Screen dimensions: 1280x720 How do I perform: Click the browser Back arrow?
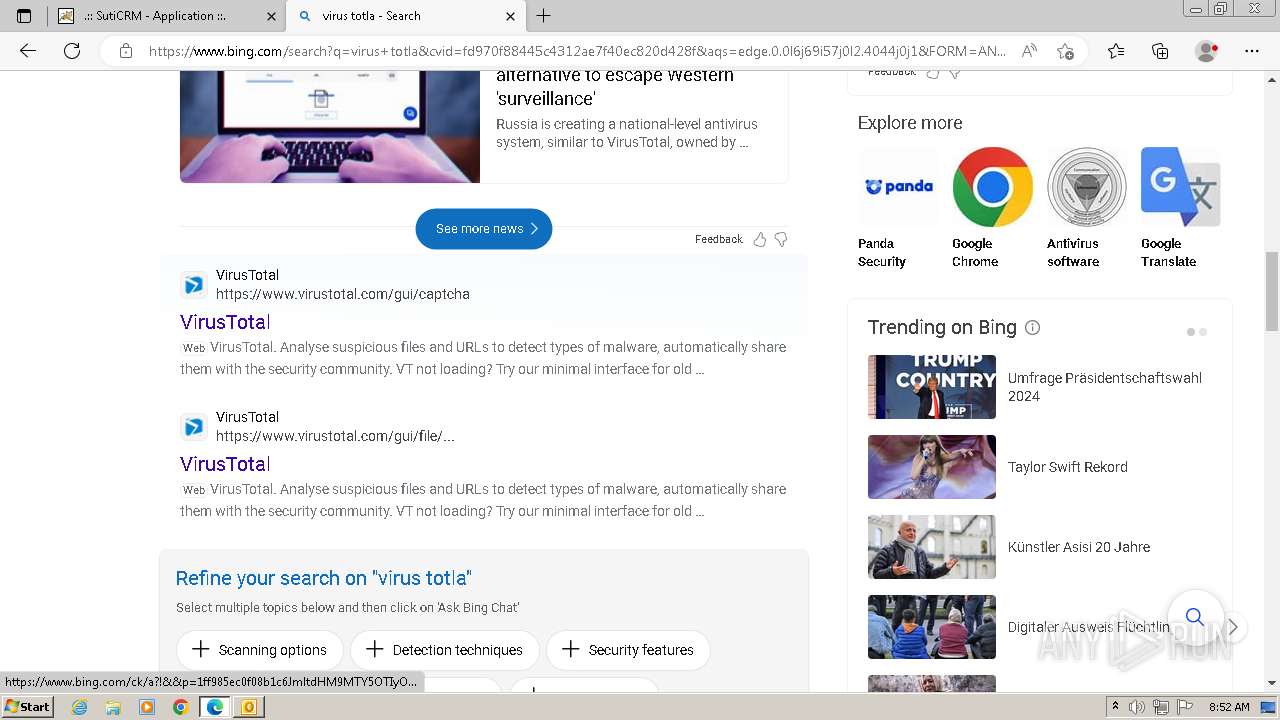pos(28,51)
